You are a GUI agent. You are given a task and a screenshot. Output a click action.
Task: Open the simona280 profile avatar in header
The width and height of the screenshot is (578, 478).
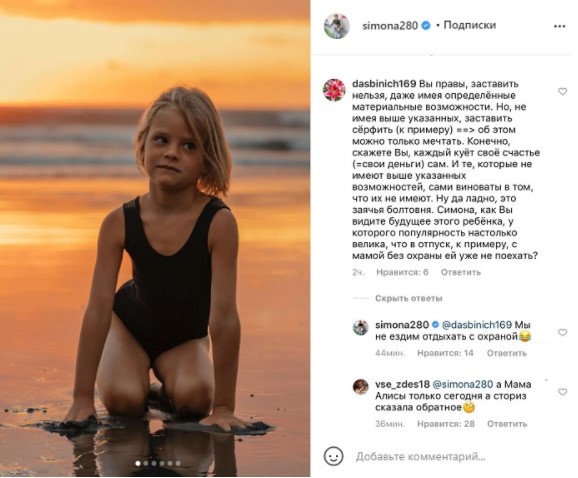point(336,26)
